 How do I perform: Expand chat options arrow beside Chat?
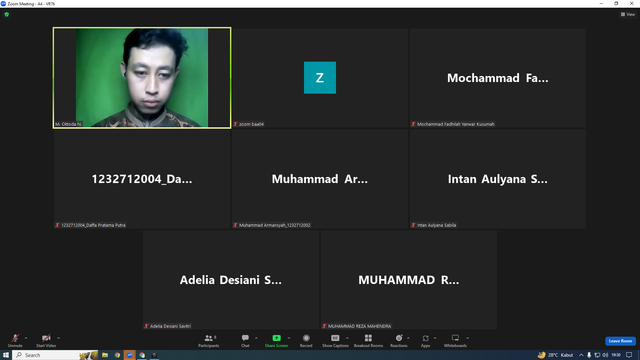(256, 338)
